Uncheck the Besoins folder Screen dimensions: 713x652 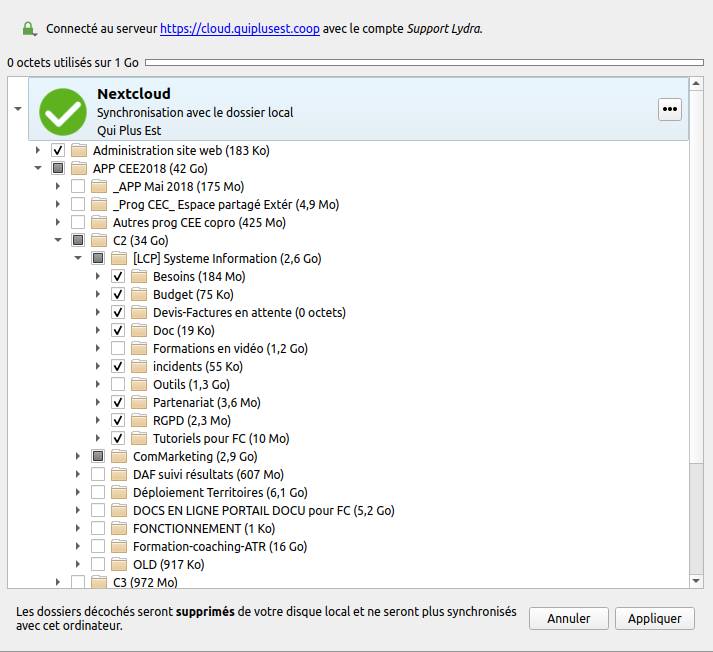[118, 276]
